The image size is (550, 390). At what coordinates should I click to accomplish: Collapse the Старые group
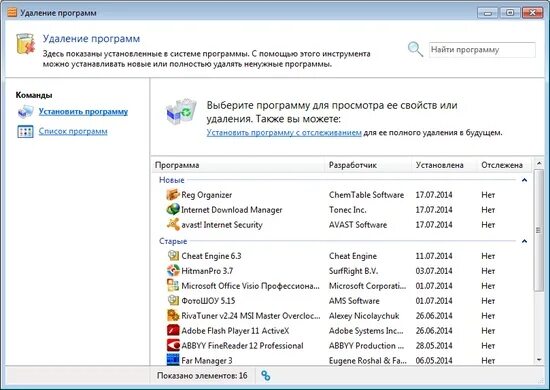[524, 241]
